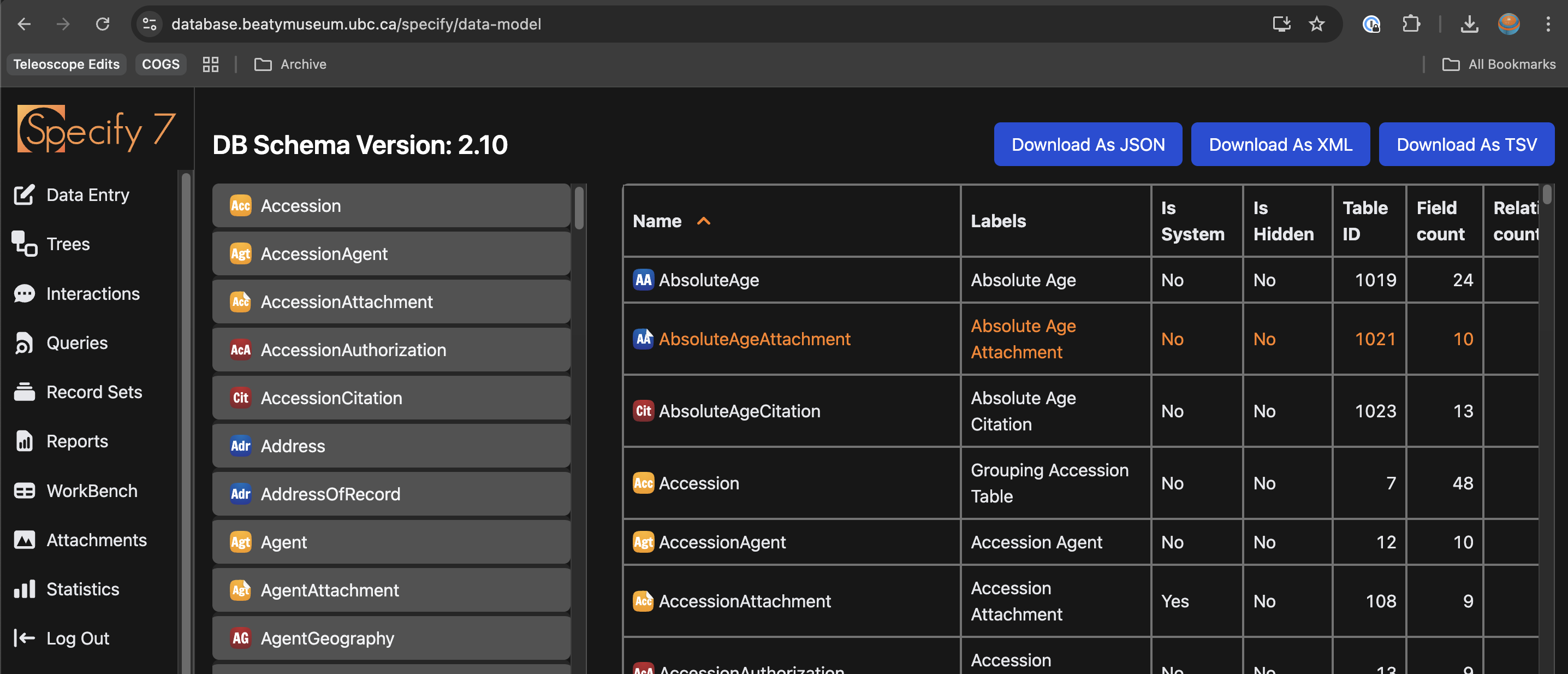Bookmark this page with star icon
The height and width of the screenshot is (674, 1568).
click(1316, 25)
